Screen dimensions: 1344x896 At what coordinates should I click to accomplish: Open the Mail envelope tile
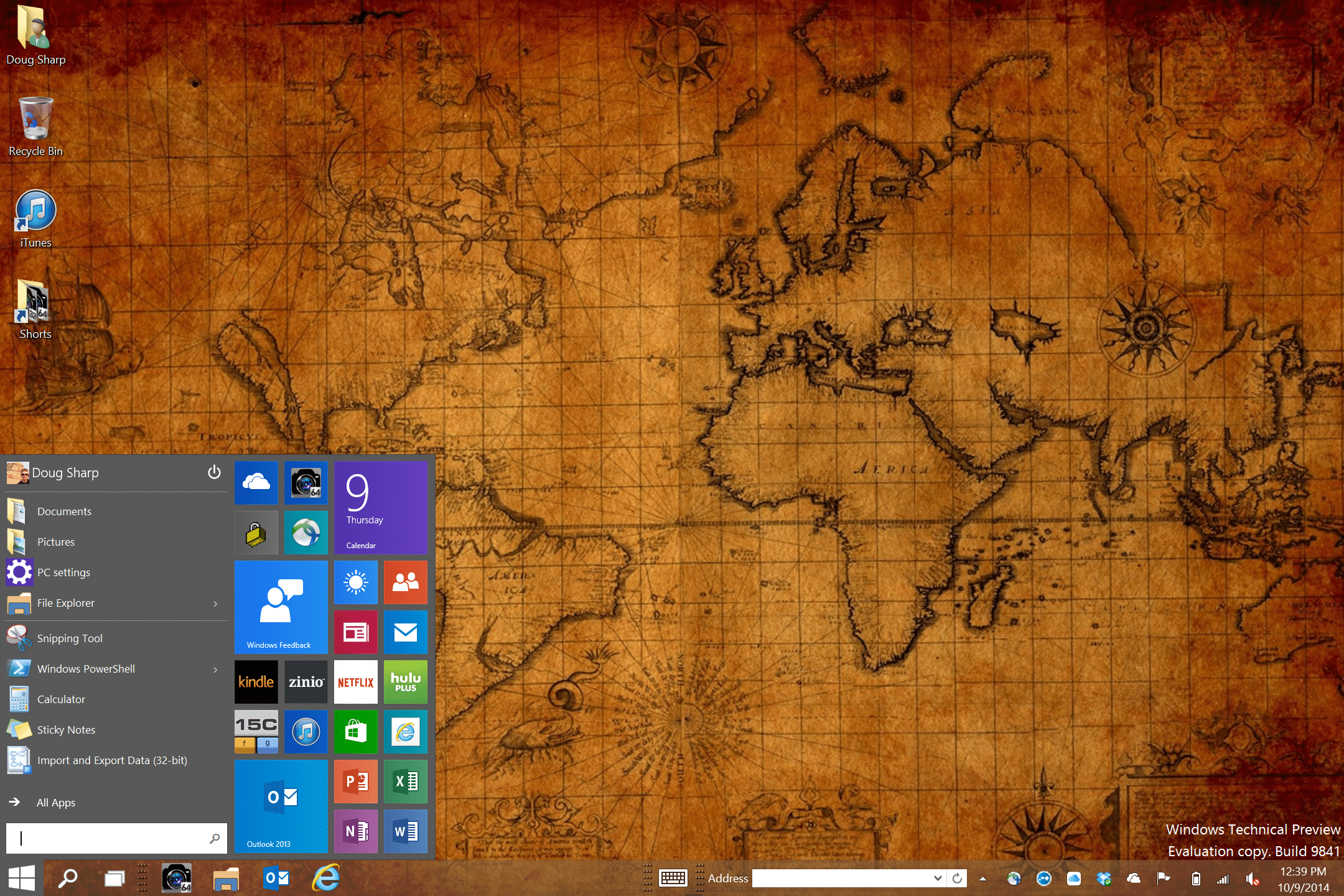click(x=405, y=632)
